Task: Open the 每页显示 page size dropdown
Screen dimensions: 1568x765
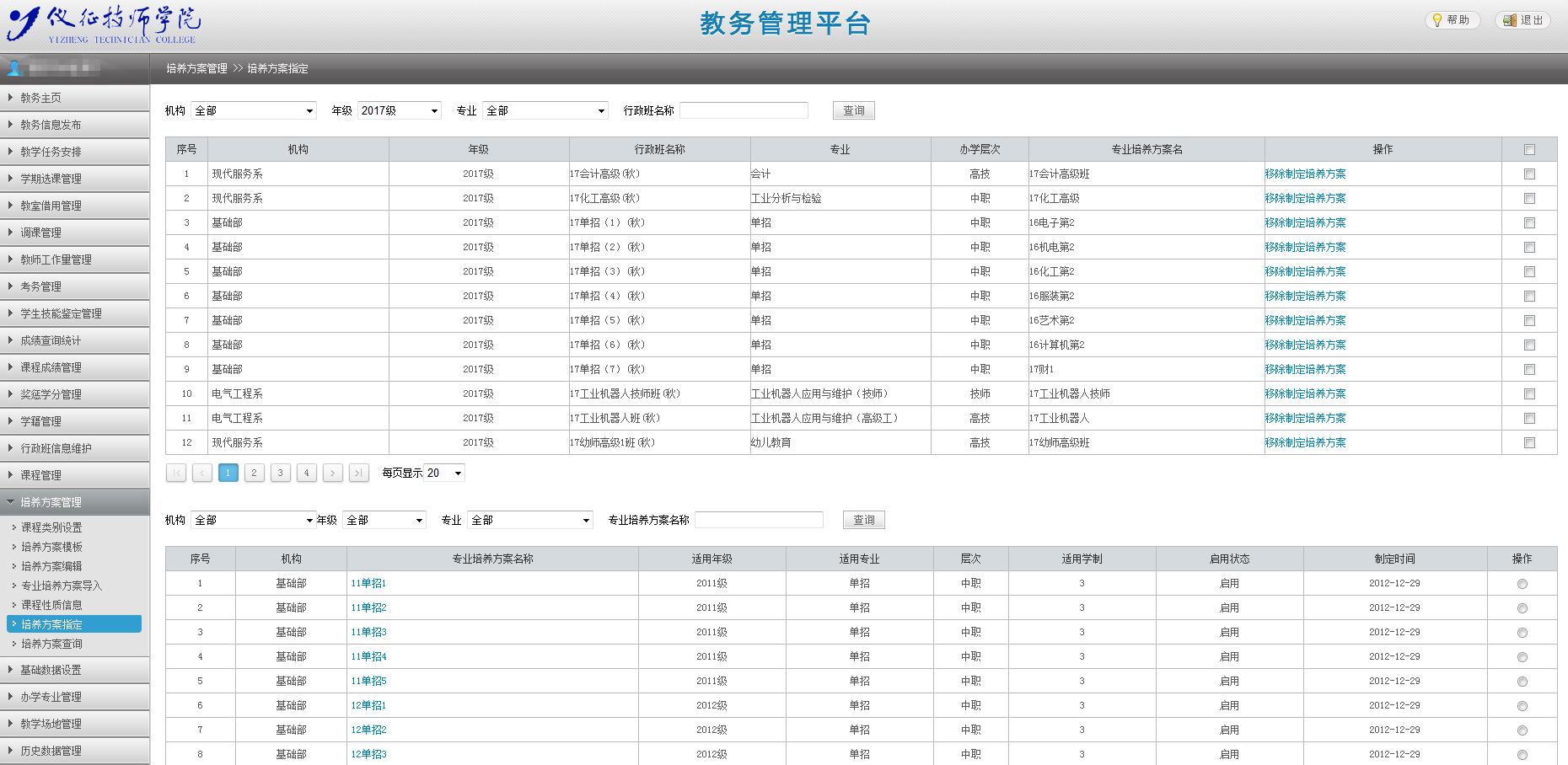Action: point(445,473)
